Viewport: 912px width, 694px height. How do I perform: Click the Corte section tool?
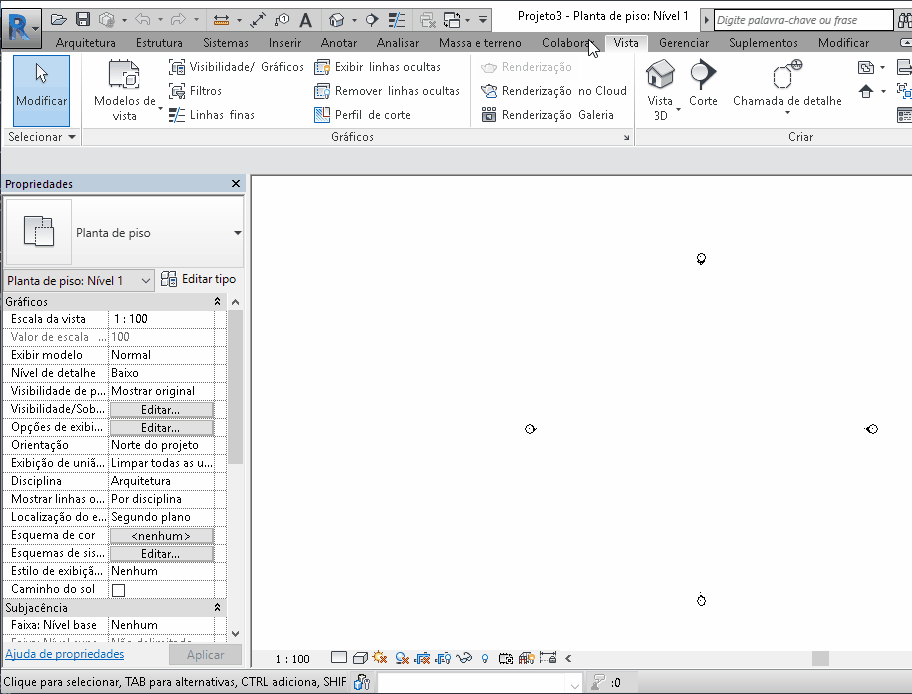(x=703, y=83)
